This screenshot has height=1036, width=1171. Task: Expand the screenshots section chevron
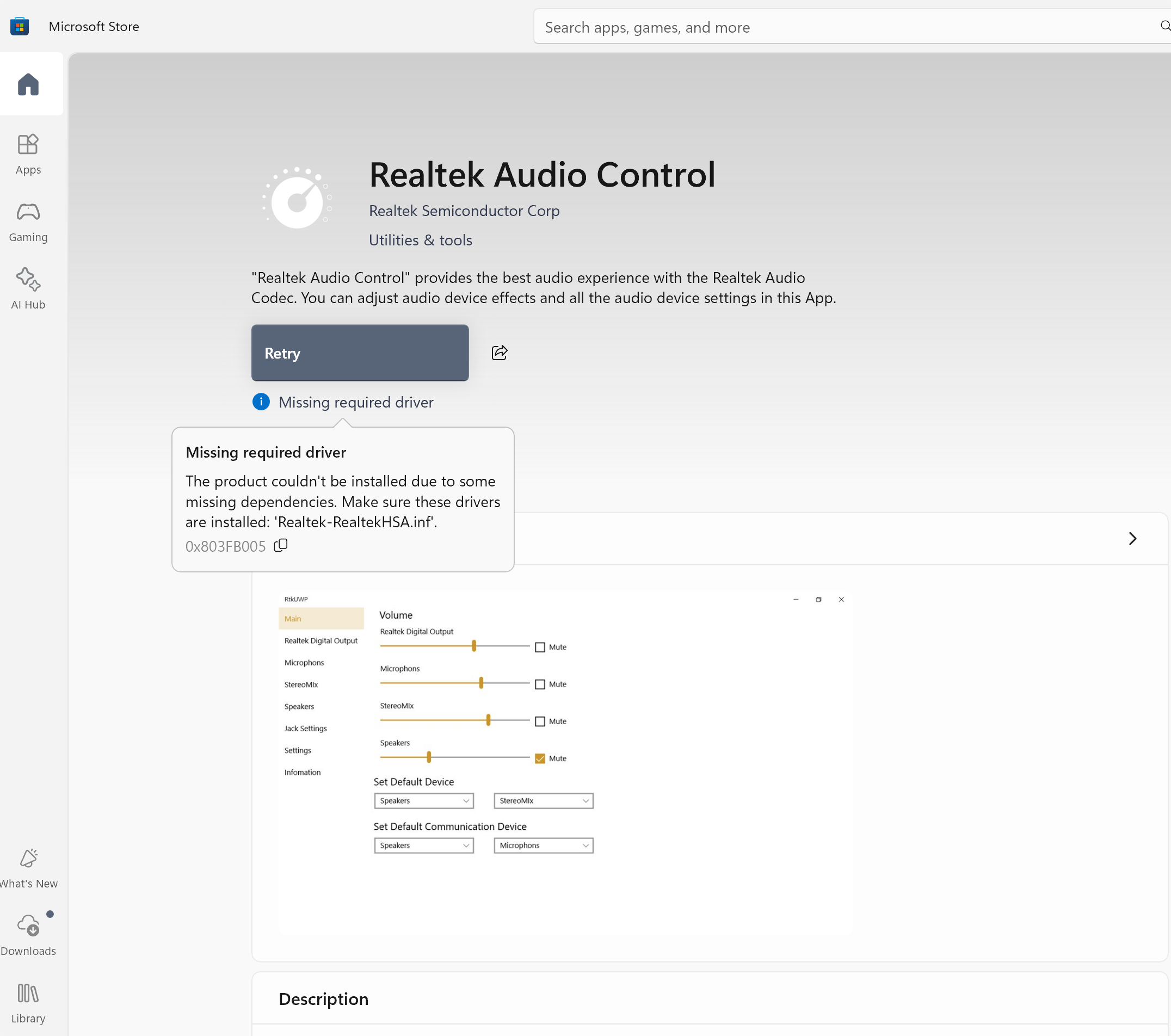point(1132,538)
